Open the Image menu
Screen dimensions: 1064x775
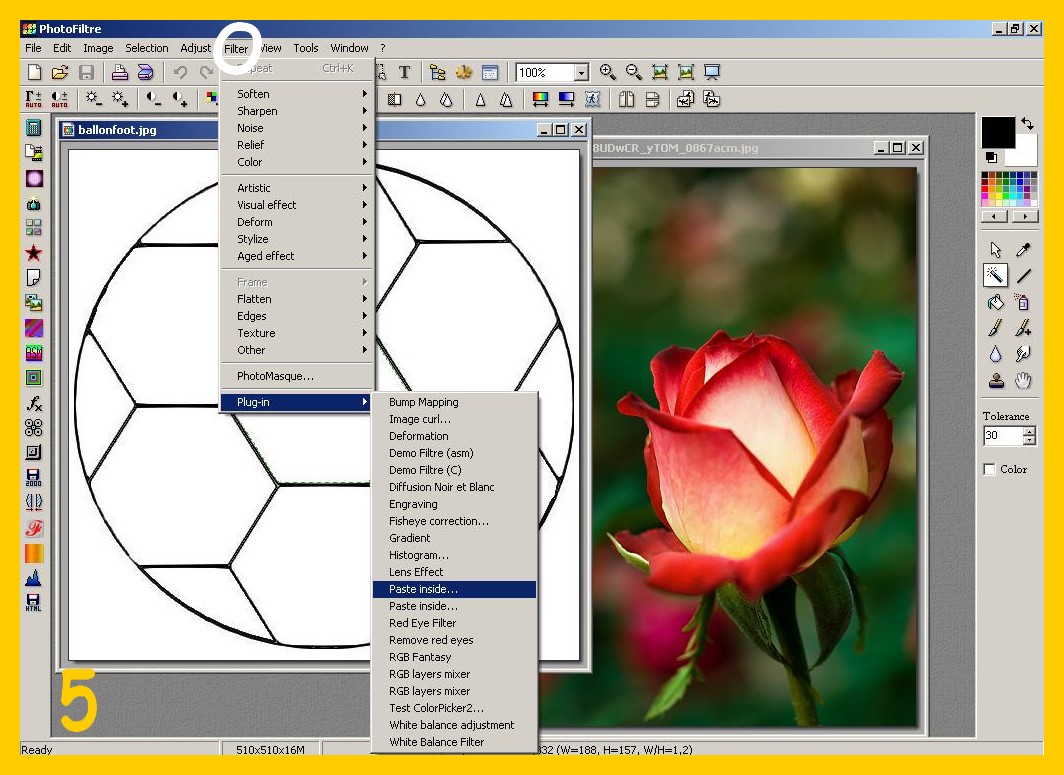98,48
